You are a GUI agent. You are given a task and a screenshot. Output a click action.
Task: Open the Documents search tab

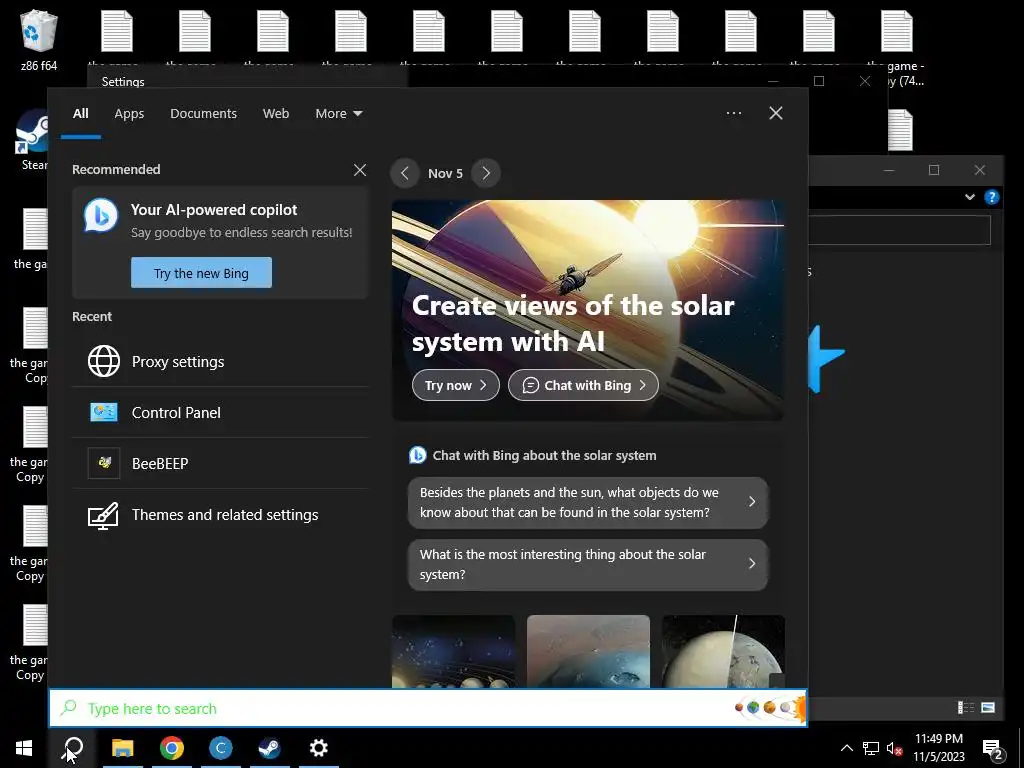(203, 114)
